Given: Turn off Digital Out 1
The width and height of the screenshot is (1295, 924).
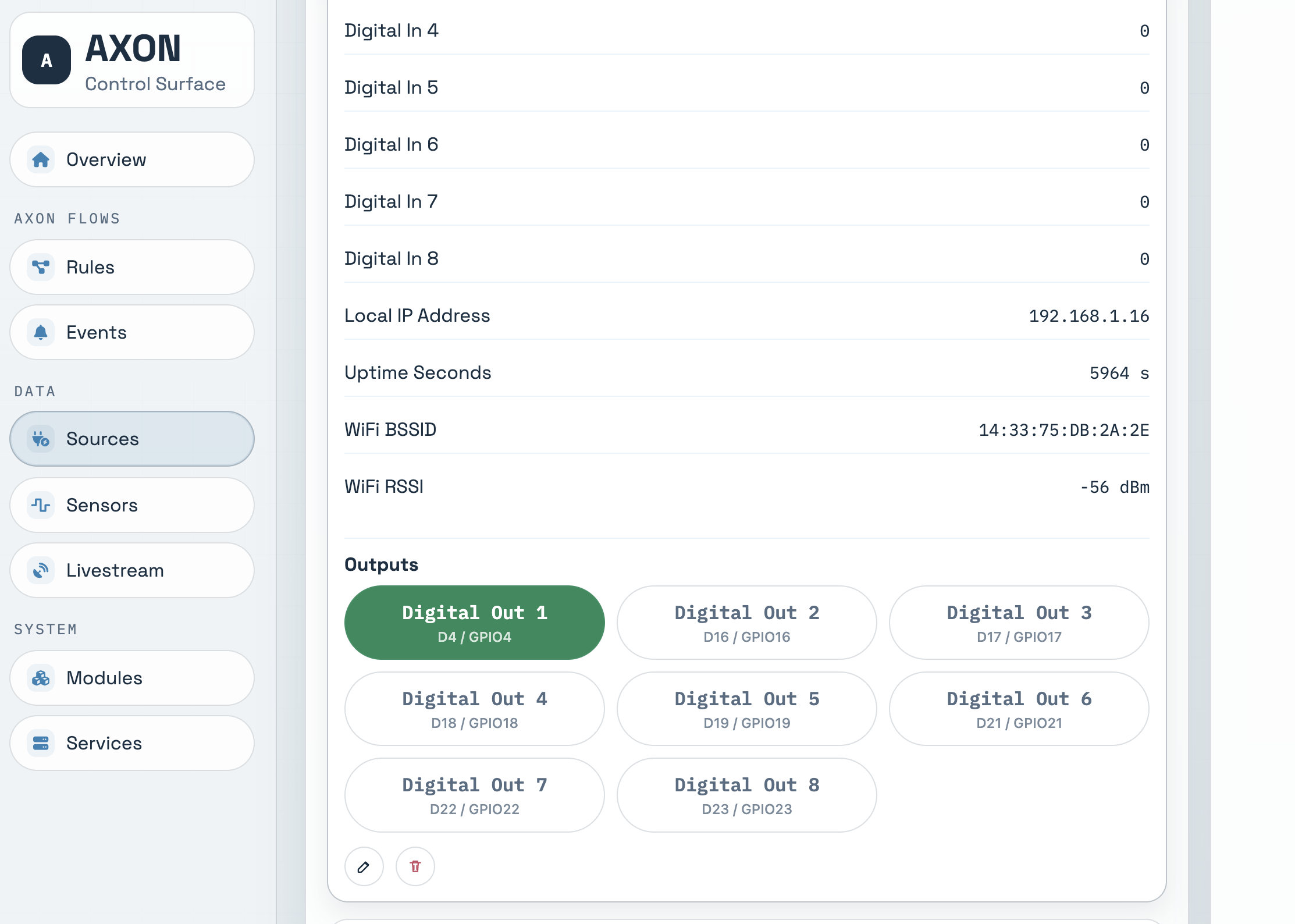Looking at the screenshot, I should coord(475,623).
